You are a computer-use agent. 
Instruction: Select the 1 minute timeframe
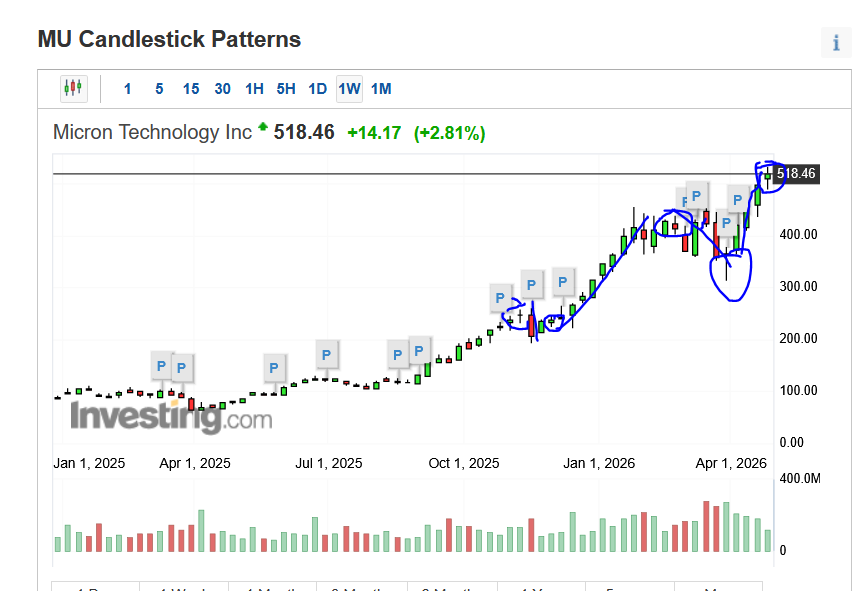(x=127, y=89)
